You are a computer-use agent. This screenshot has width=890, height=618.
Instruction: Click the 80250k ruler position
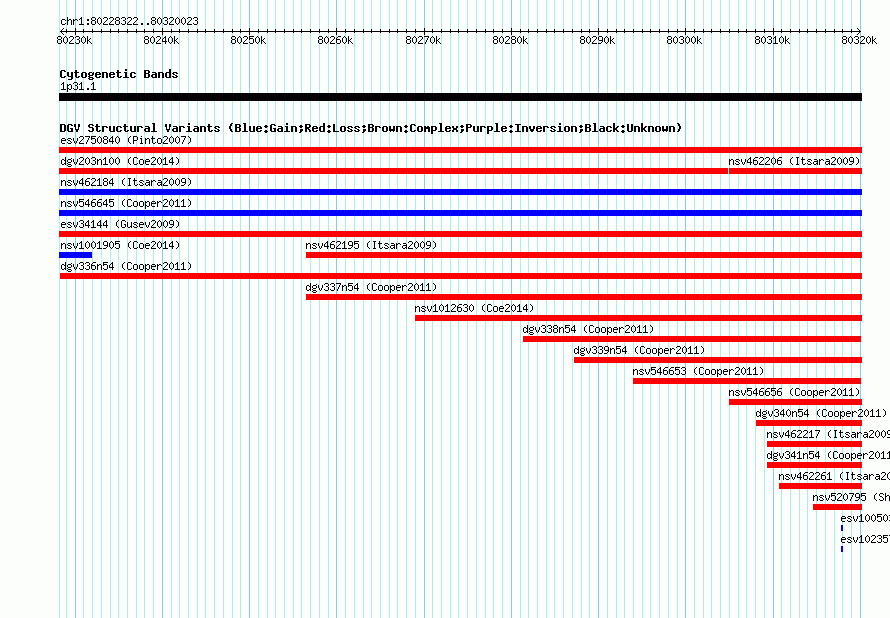[248, 40]
